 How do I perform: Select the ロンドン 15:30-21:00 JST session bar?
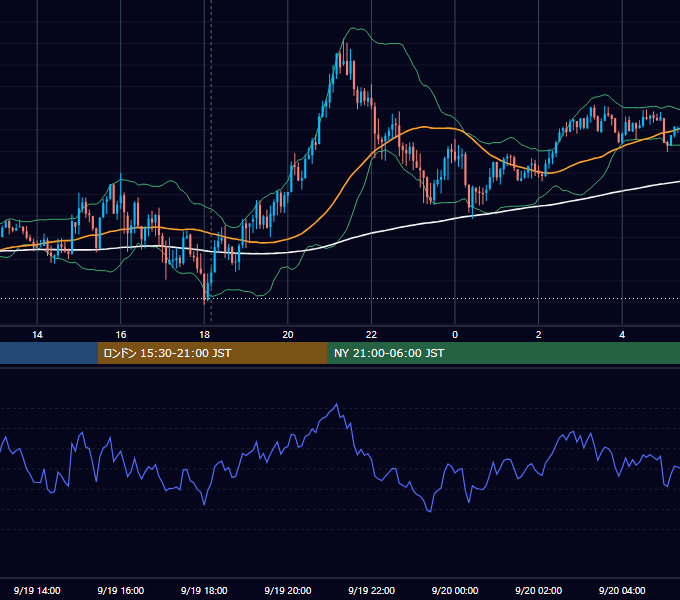[212, 353]
